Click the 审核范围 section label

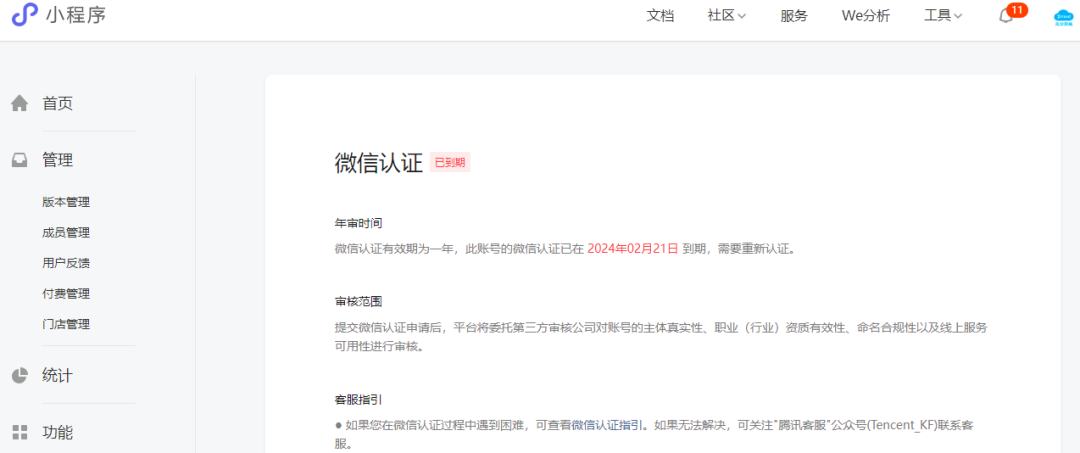(358, 302)
